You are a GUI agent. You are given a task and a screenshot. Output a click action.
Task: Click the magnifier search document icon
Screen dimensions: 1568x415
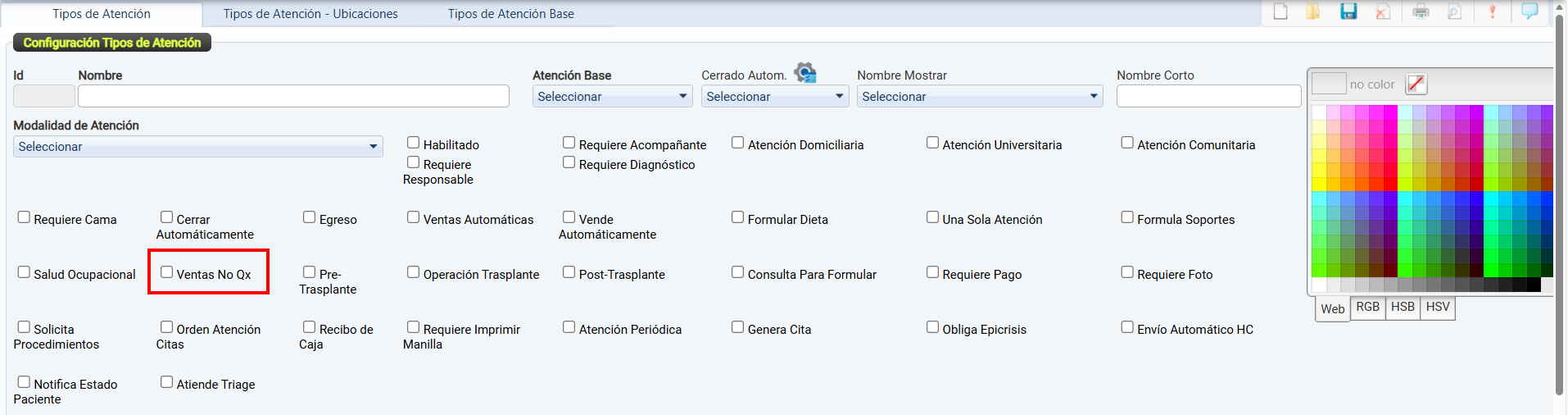tap(1455, 11)
